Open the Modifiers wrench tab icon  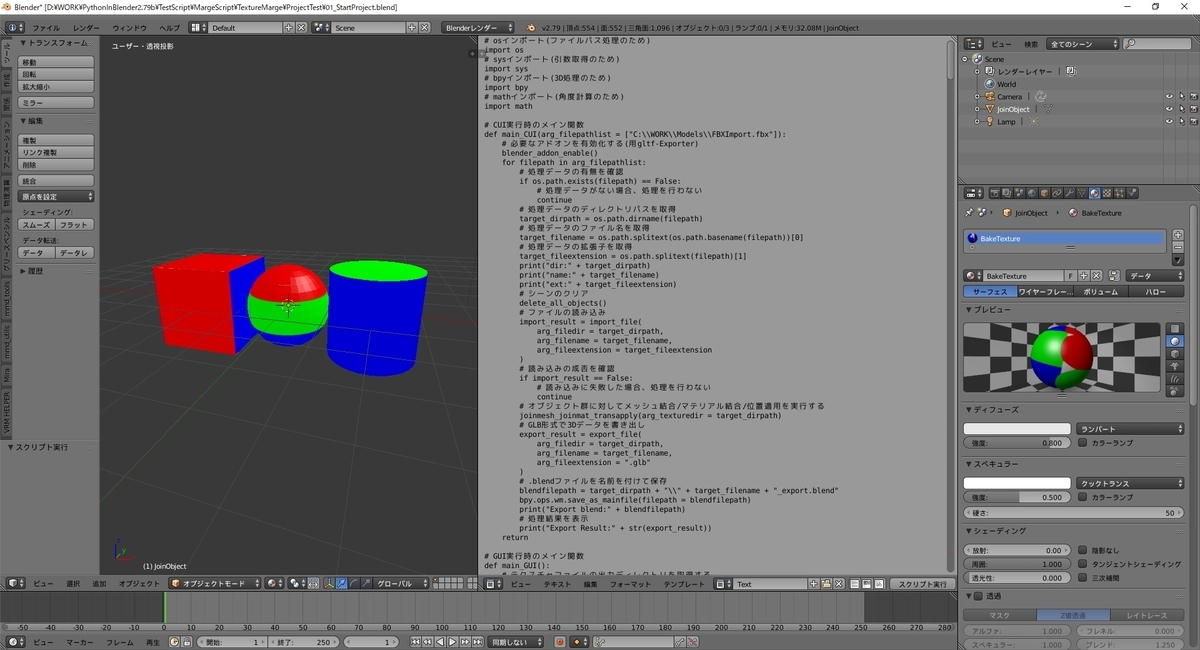click(x=1069, y=193)
